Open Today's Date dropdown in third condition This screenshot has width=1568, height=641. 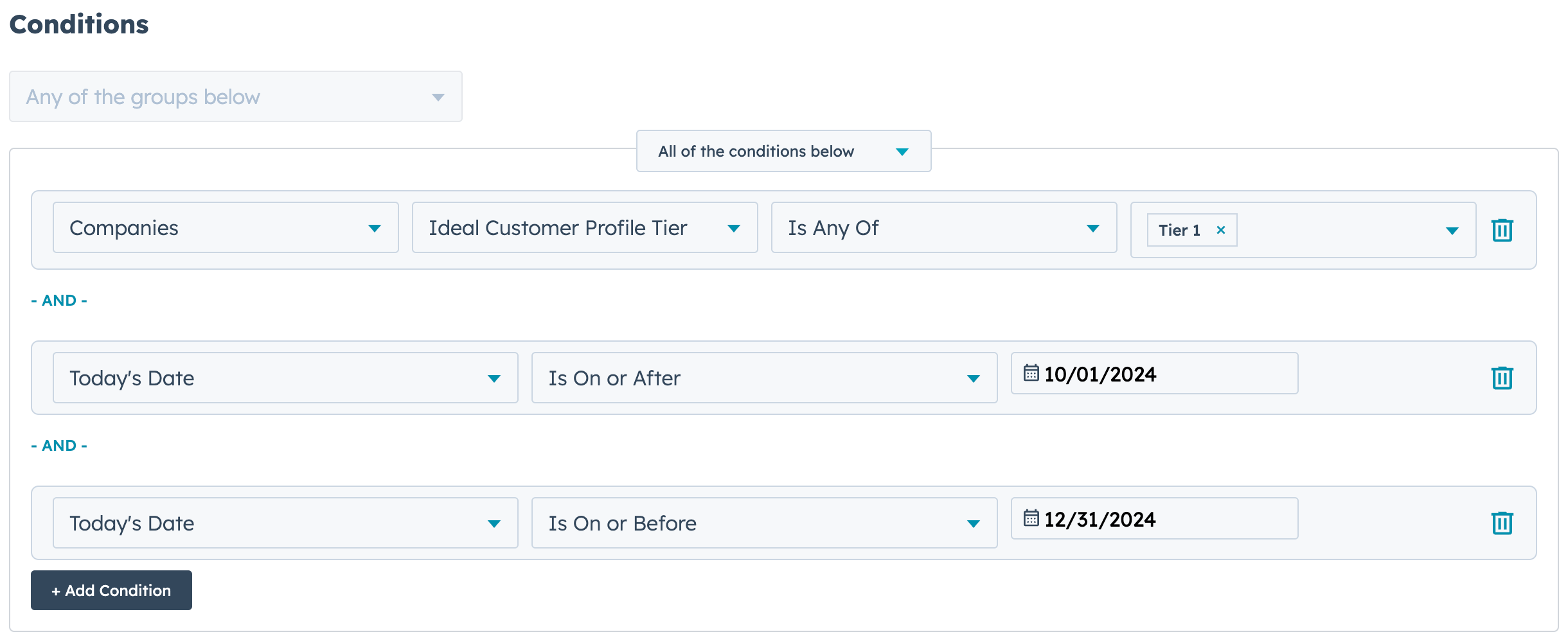[285, 523]
